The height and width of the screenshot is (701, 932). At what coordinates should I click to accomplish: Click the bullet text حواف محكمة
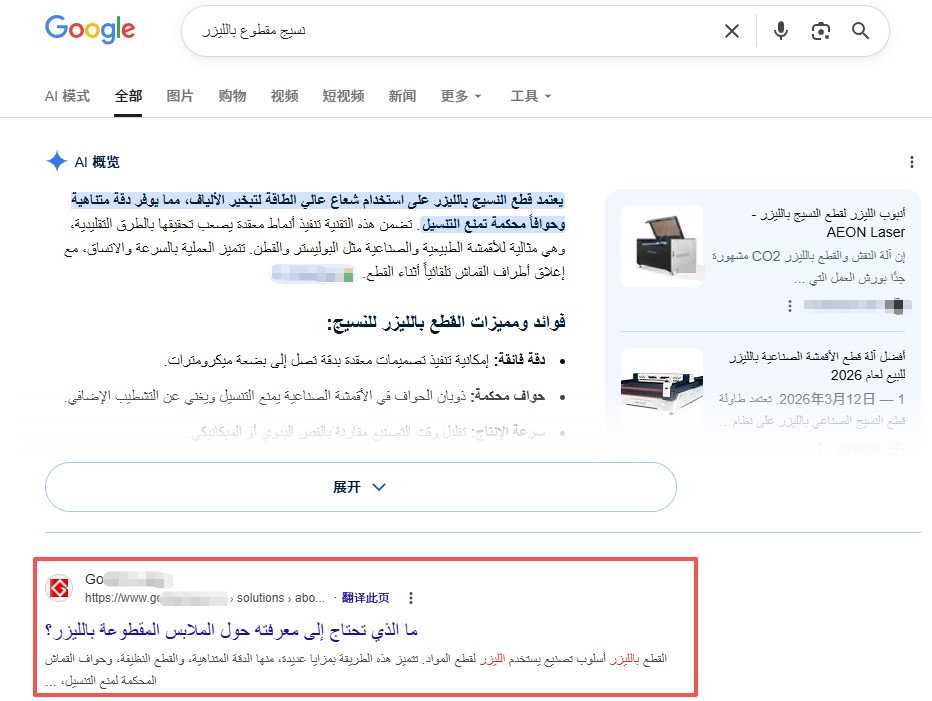(508, 396)
